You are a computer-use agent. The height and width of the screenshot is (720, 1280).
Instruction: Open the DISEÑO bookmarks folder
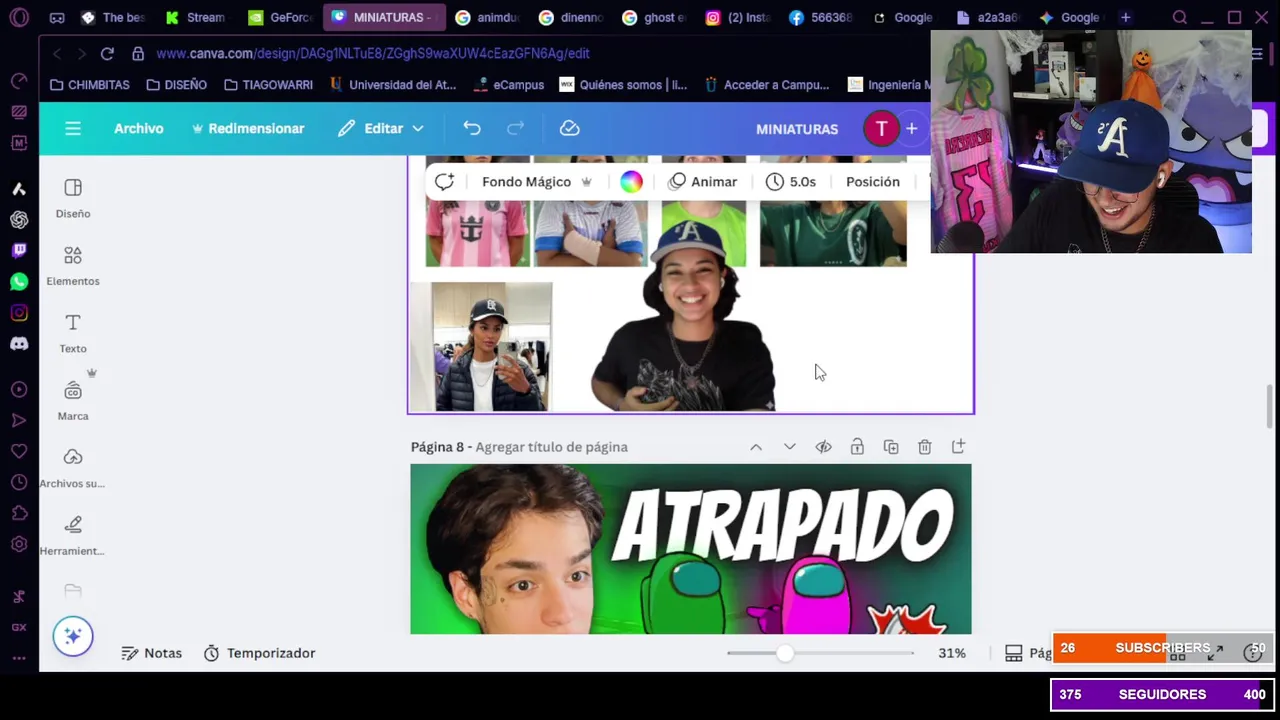pyautogui.click(x=177, y=85)
